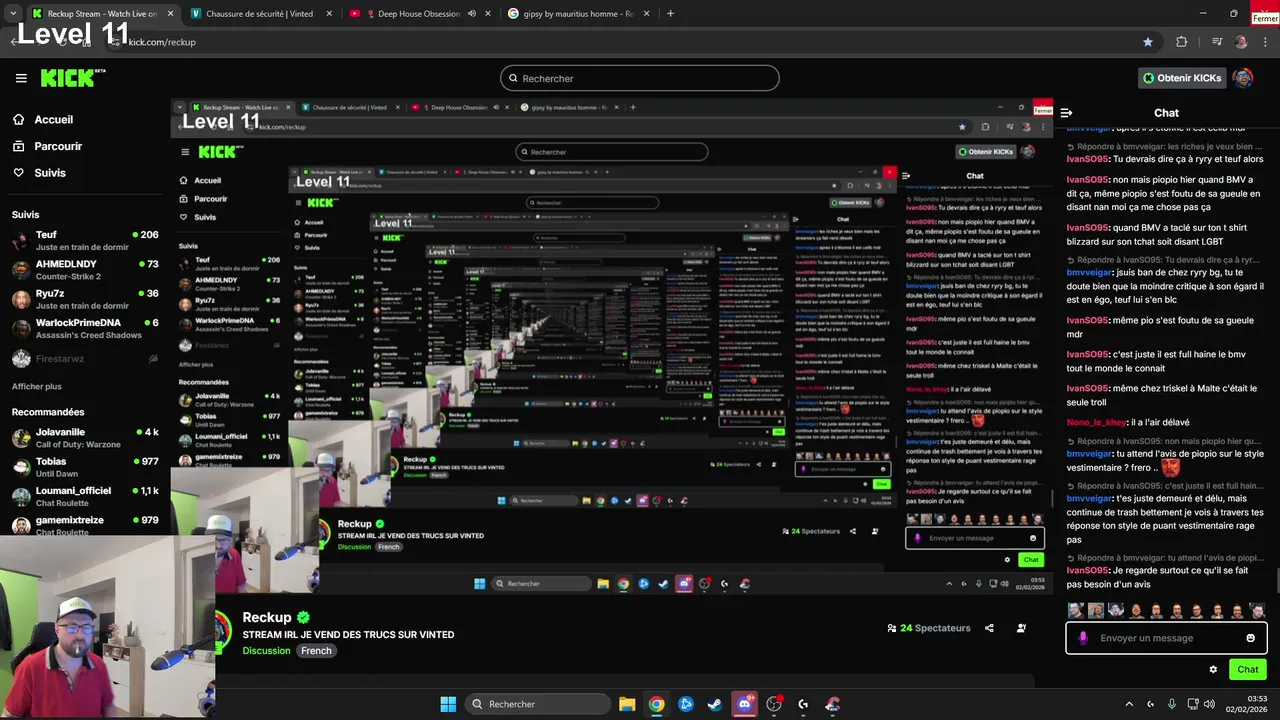Close the Vinted browser tab
Screen dimensions: 1280x720
[x=328, y=14]
